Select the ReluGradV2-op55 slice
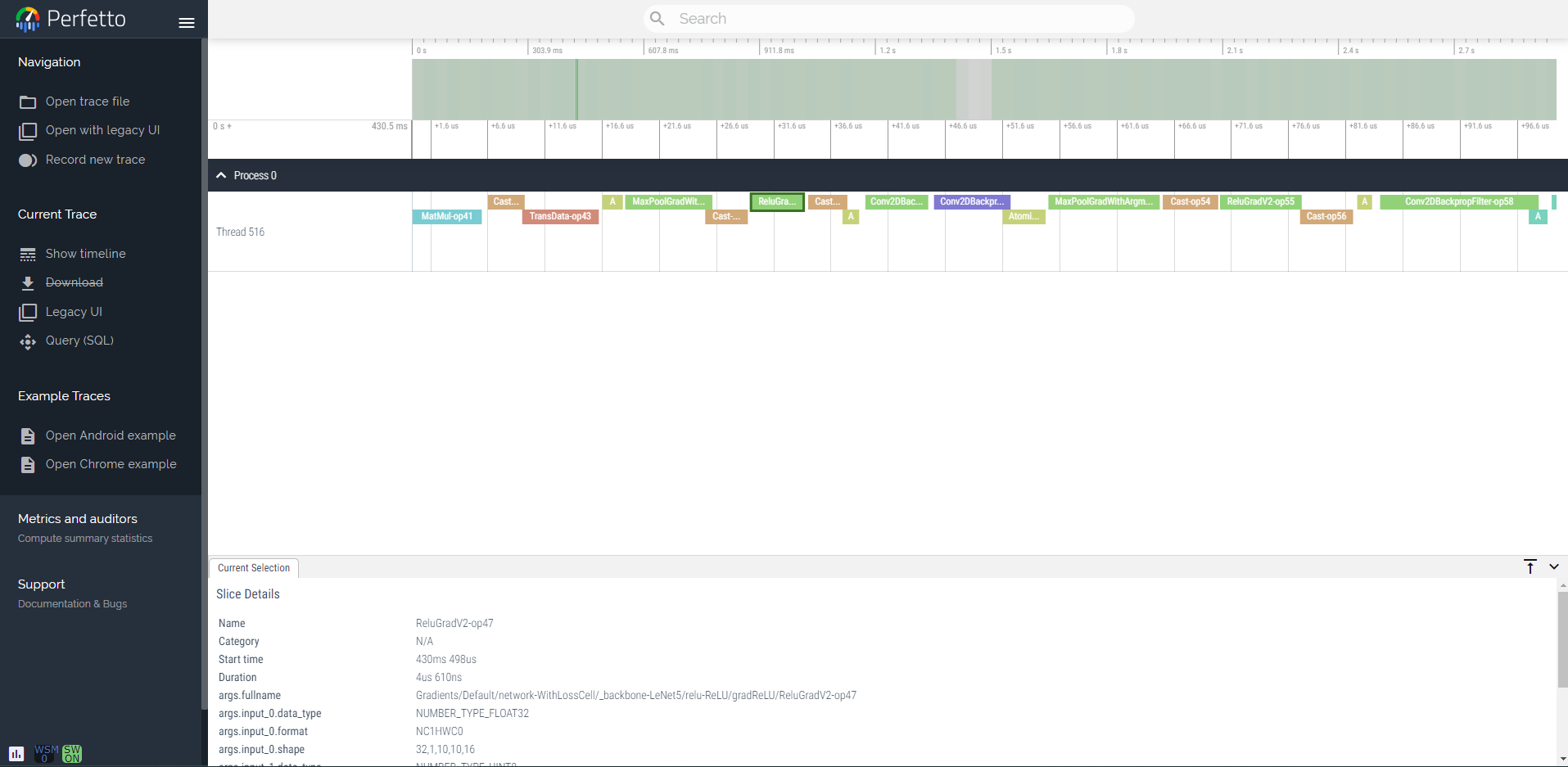Image resolution: width=1568 pixels, height=767 pixels. (1261, 202)
